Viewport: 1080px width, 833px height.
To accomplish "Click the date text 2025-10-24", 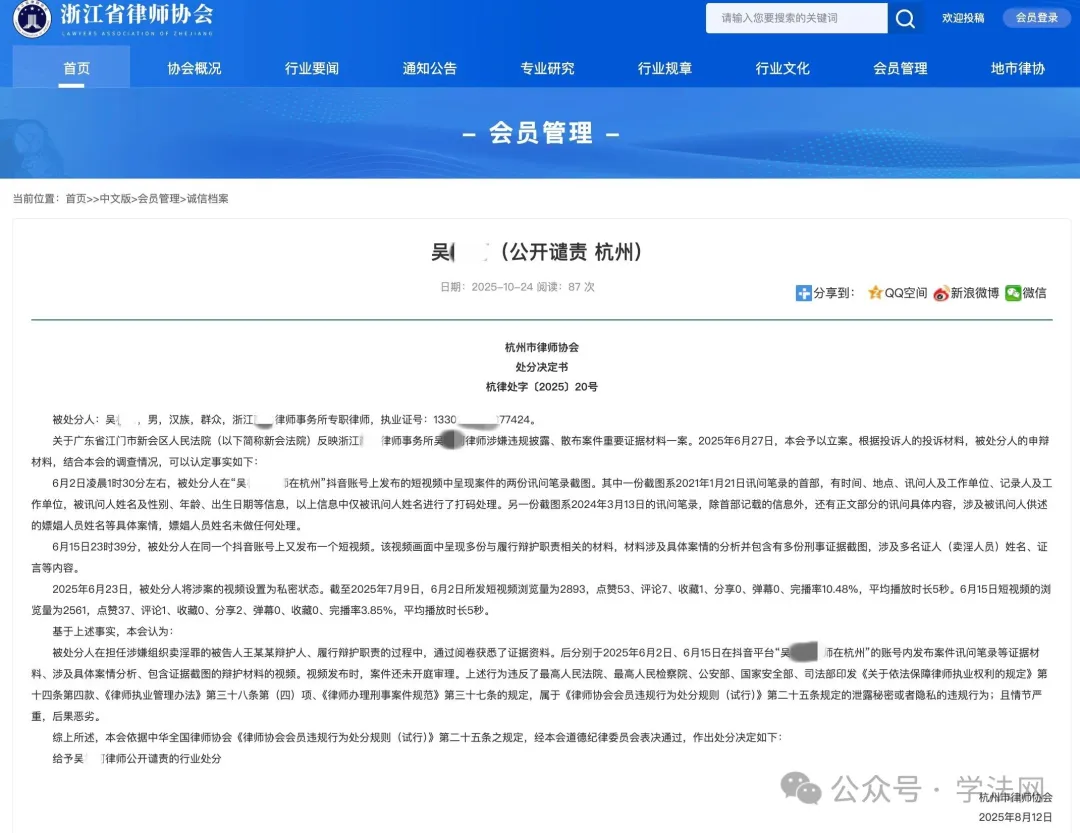I will click(x=502, y=287).
